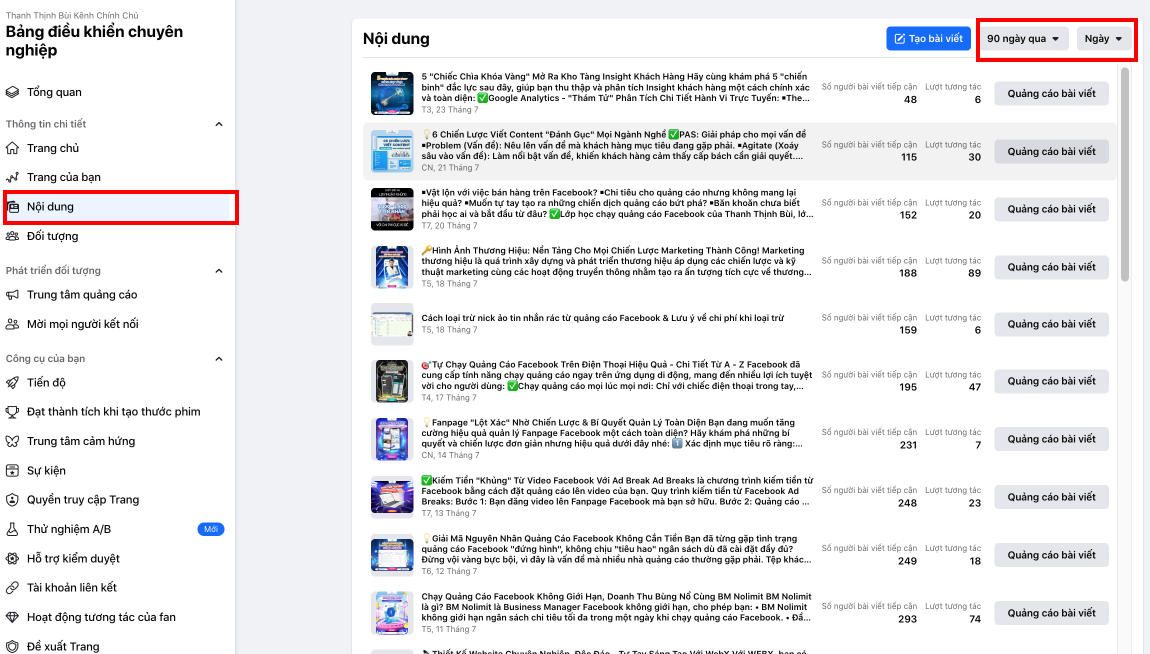Screen dimensions: 1150x654
Task: Go to the Trang chủ menu item
Action: 117,148
